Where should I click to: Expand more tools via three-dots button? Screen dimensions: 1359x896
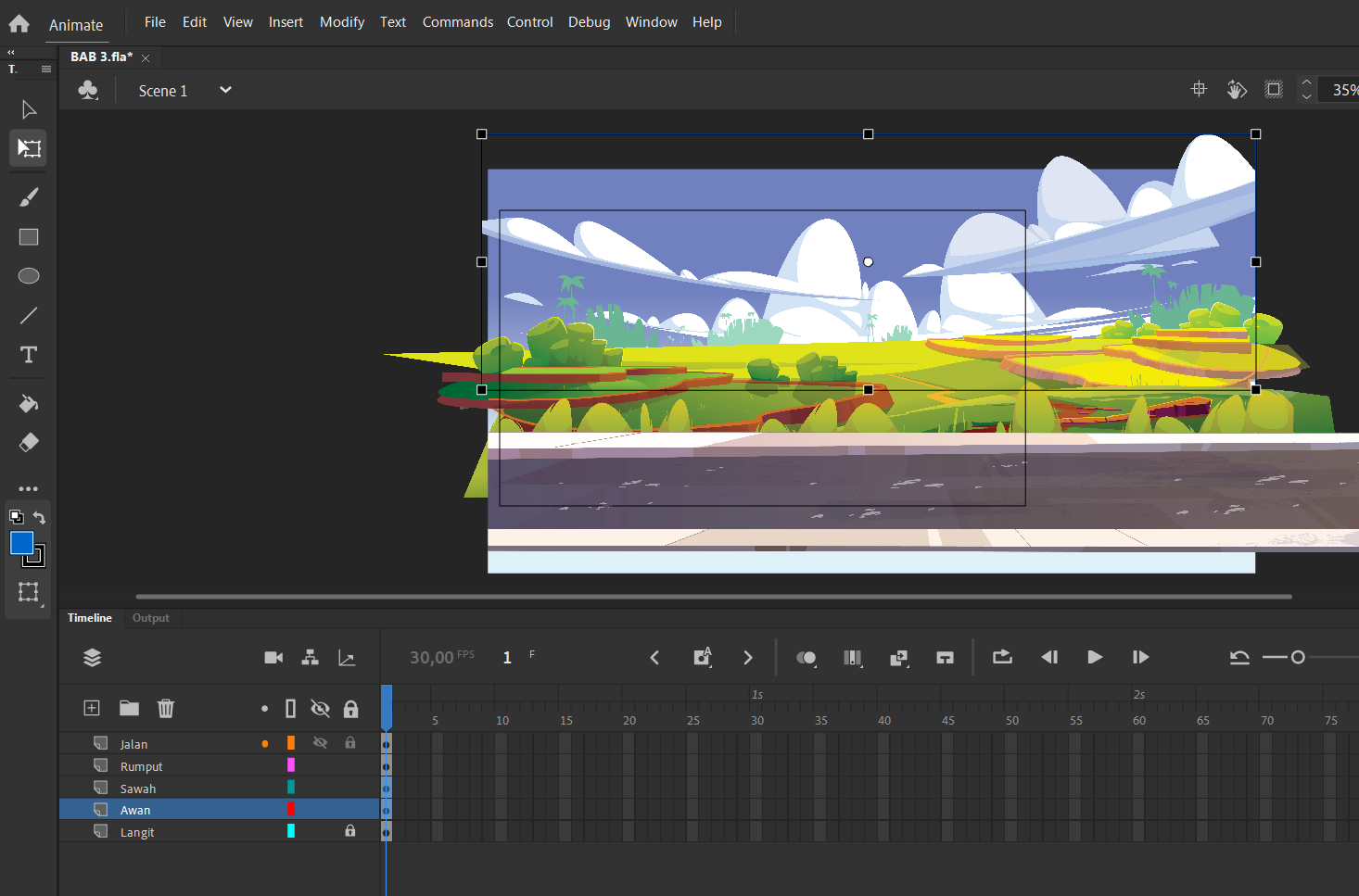tap(29, 488)
